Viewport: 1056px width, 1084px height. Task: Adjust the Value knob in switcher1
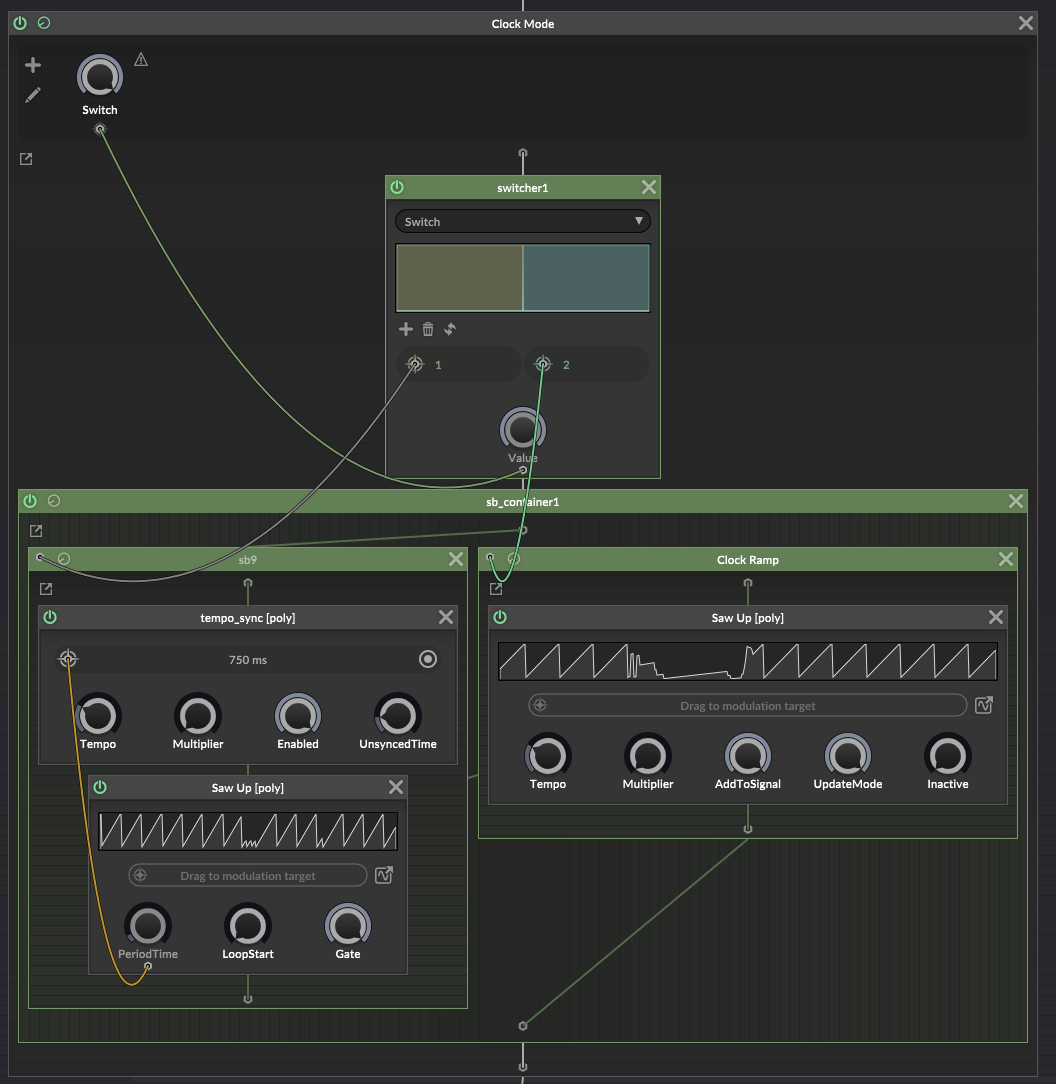tap(523, 430)
